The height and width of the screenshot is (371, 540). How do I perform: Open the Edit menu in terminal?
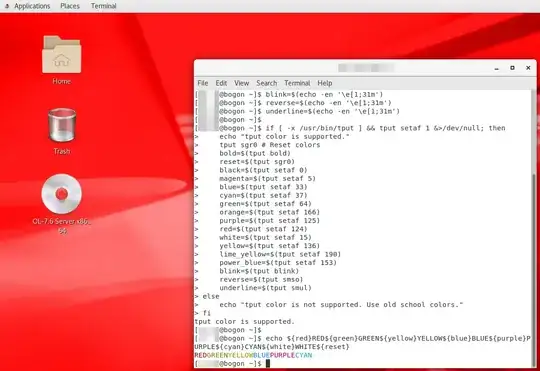pos(221,83)
